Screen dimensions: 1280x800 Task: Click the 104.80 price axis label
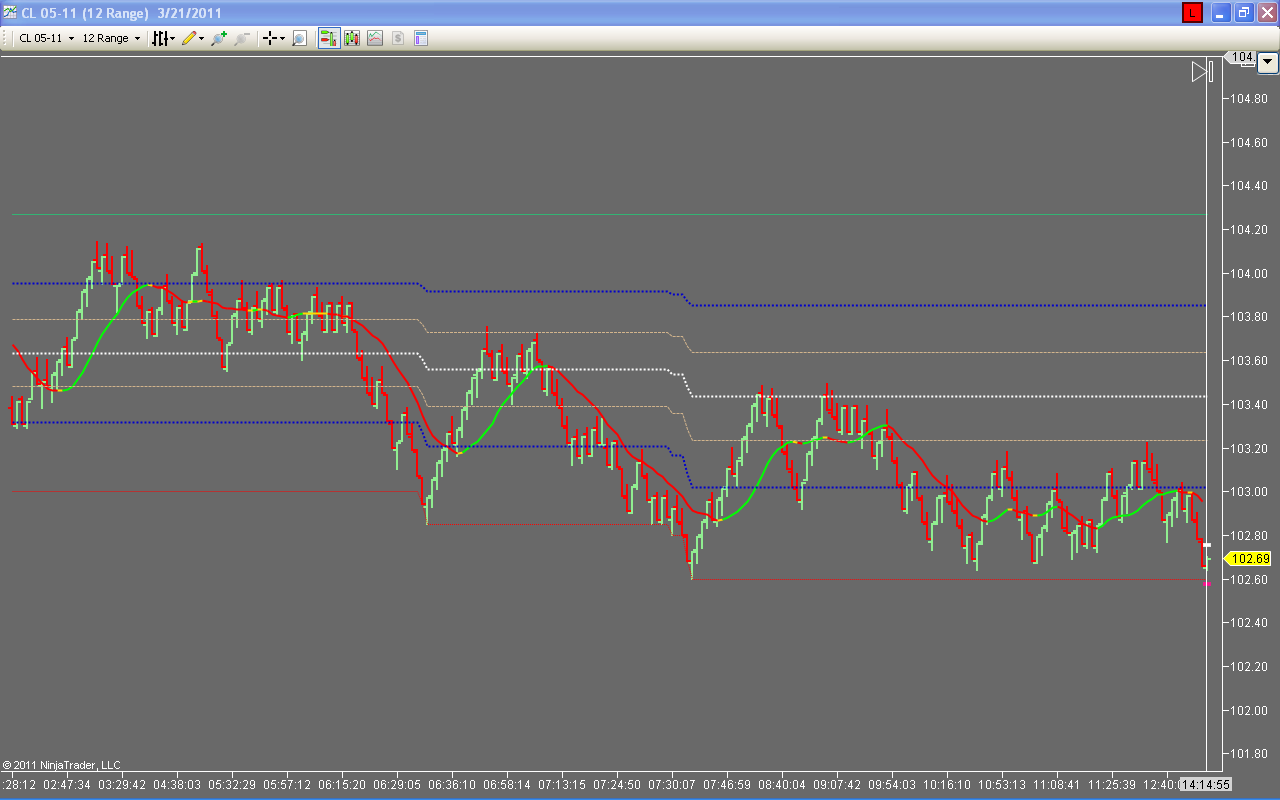(x=1250, y=98)
